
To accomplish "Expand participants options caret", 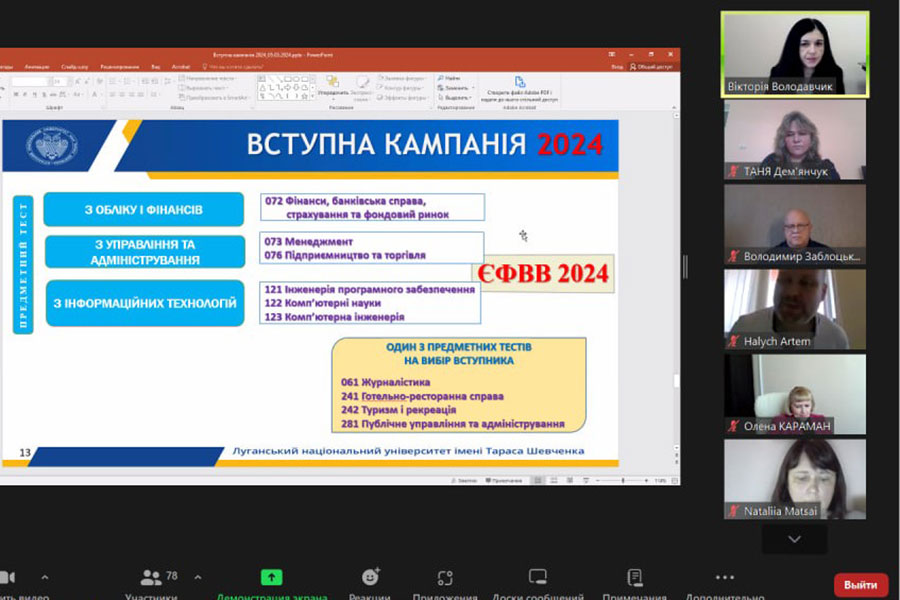I will pyautogui.click(x=197, y=577).
